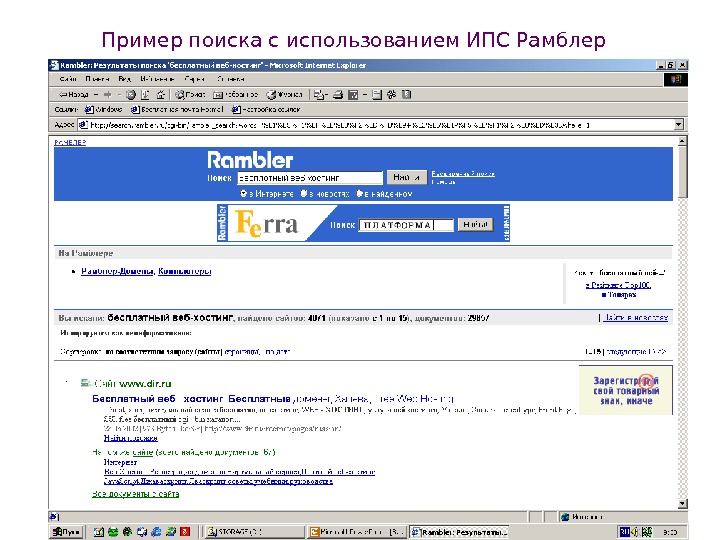Image resolution: width=720 pixels, height=540 pixels.
Task: Open the Избранное menu in menu bar
Action: pyautogui.click(x=157, y=79)
